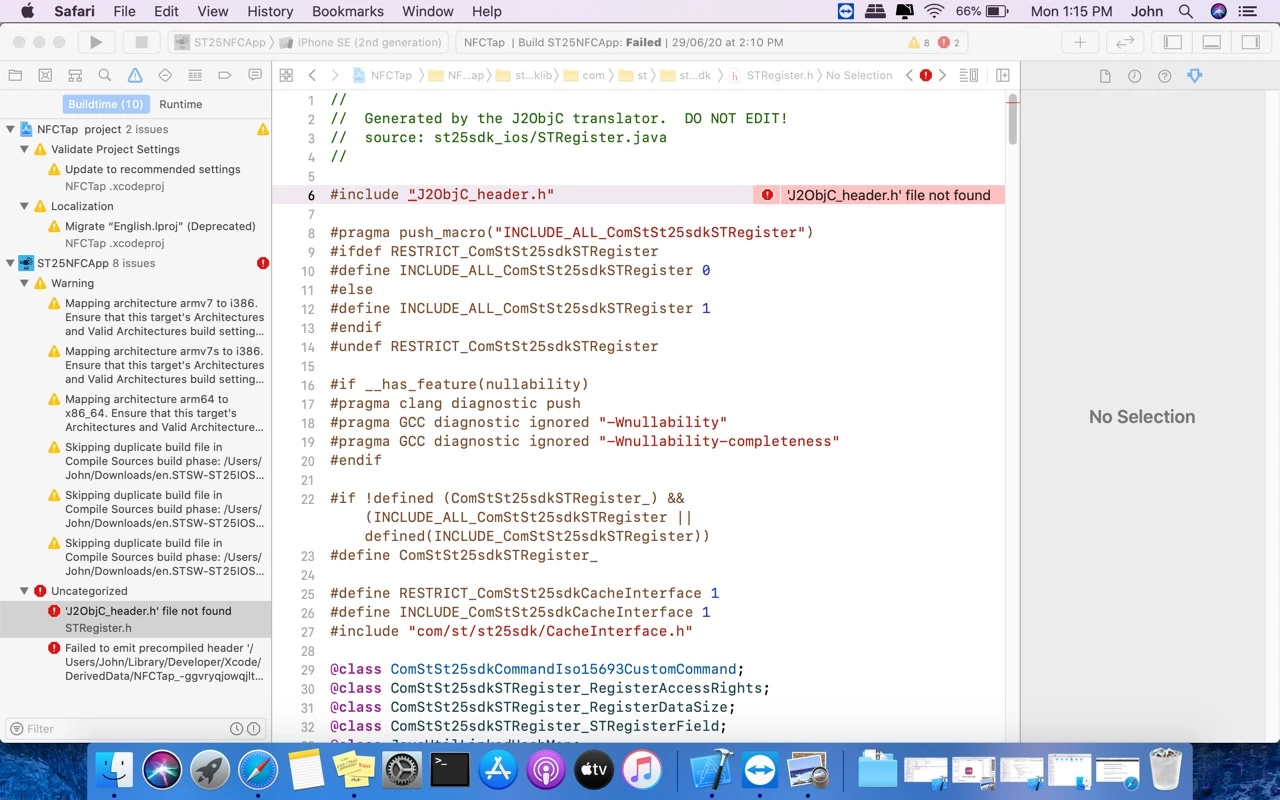Click the editor vertical scrollbar thumb
1280x800 pixels.
click(1012, 120)
